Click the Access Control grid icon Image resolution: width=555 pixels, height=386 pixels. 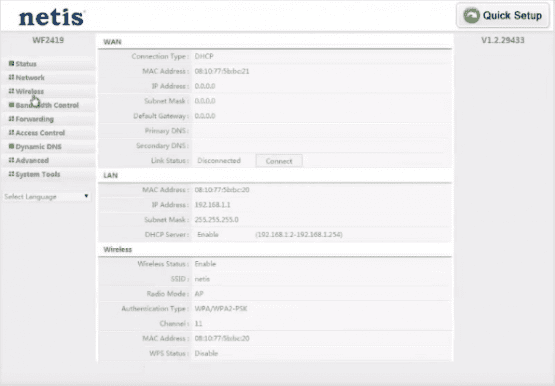pos(11,132)
